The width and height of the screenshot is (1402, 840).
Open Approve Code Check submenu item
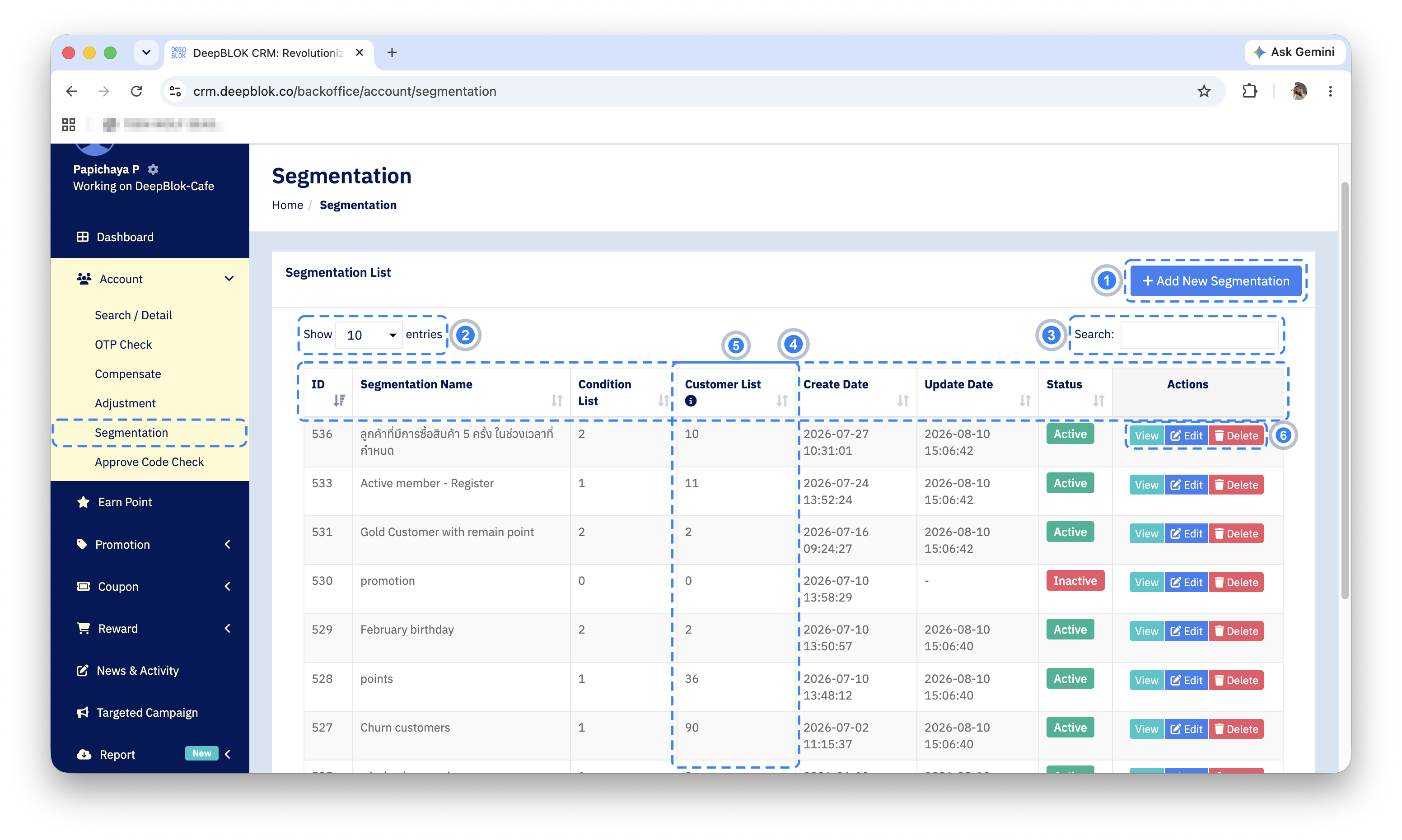[149, 462]
